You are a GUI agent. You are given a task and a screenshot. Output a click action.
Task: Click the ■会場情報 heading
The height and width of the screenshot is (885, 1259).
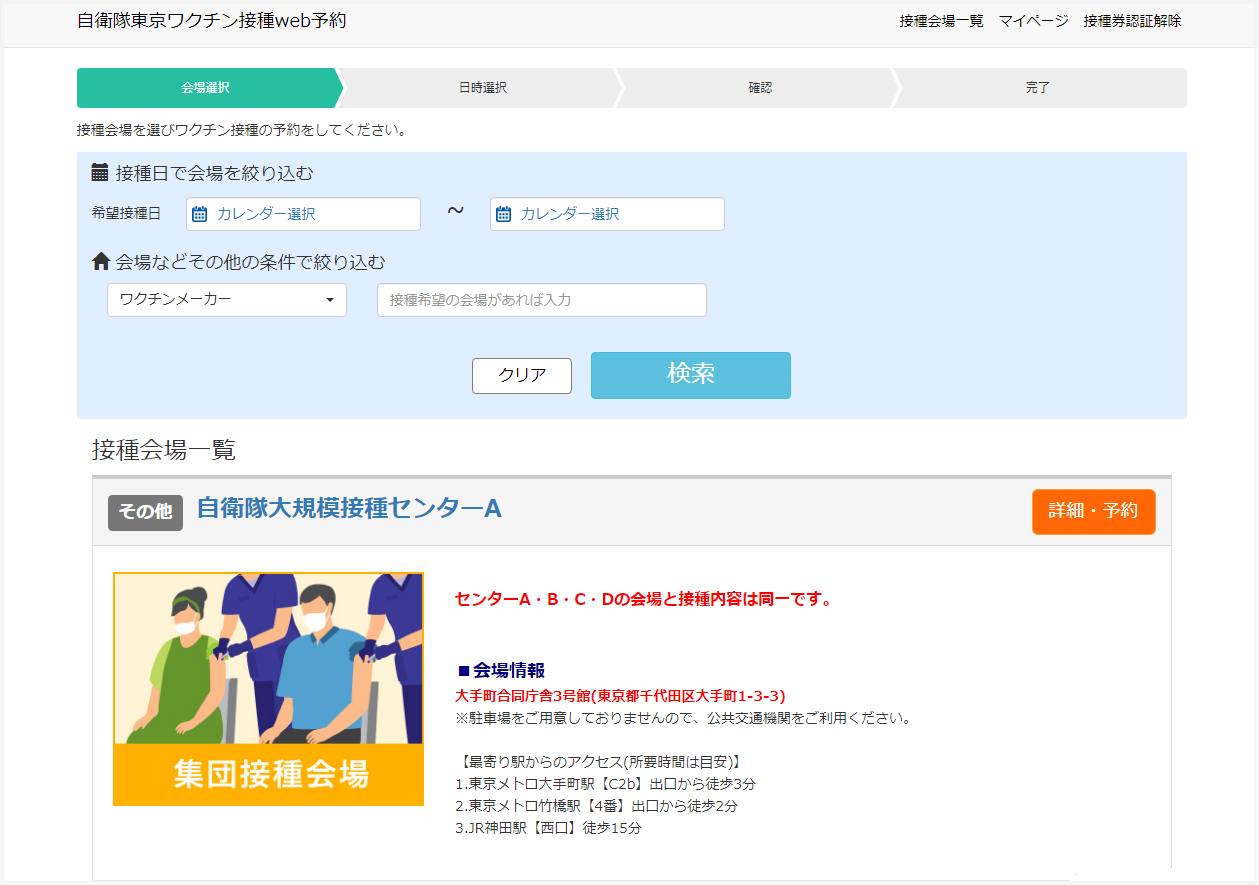(500, 670)
